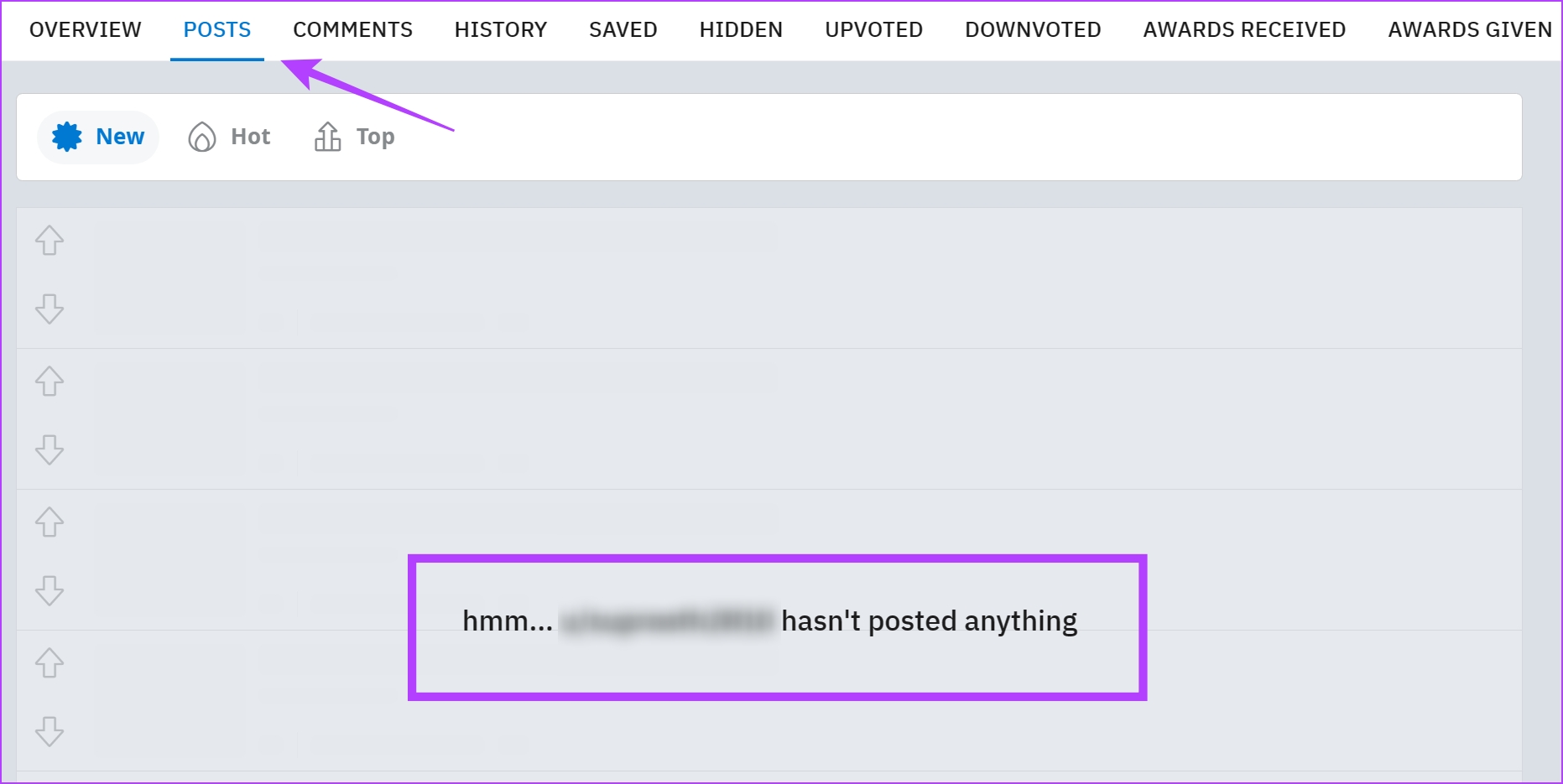Switch to the Hidden tab

(x=741, y=29)
